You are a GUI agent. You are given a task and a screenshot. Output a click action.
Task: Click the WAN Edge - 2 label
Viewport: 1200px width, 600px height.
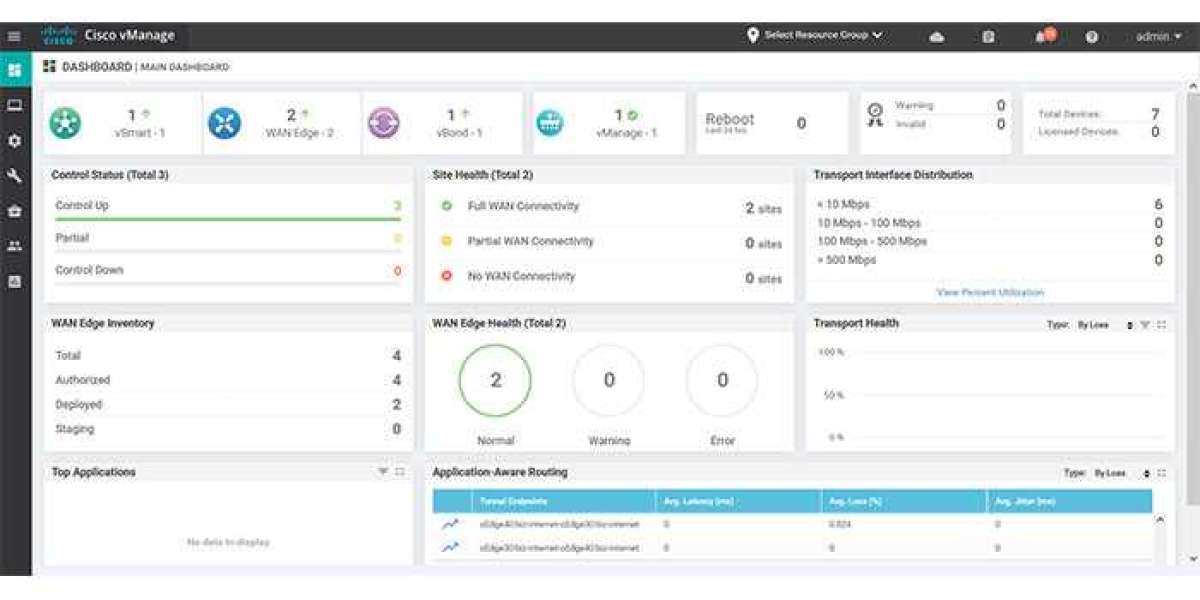coord(300,133)
